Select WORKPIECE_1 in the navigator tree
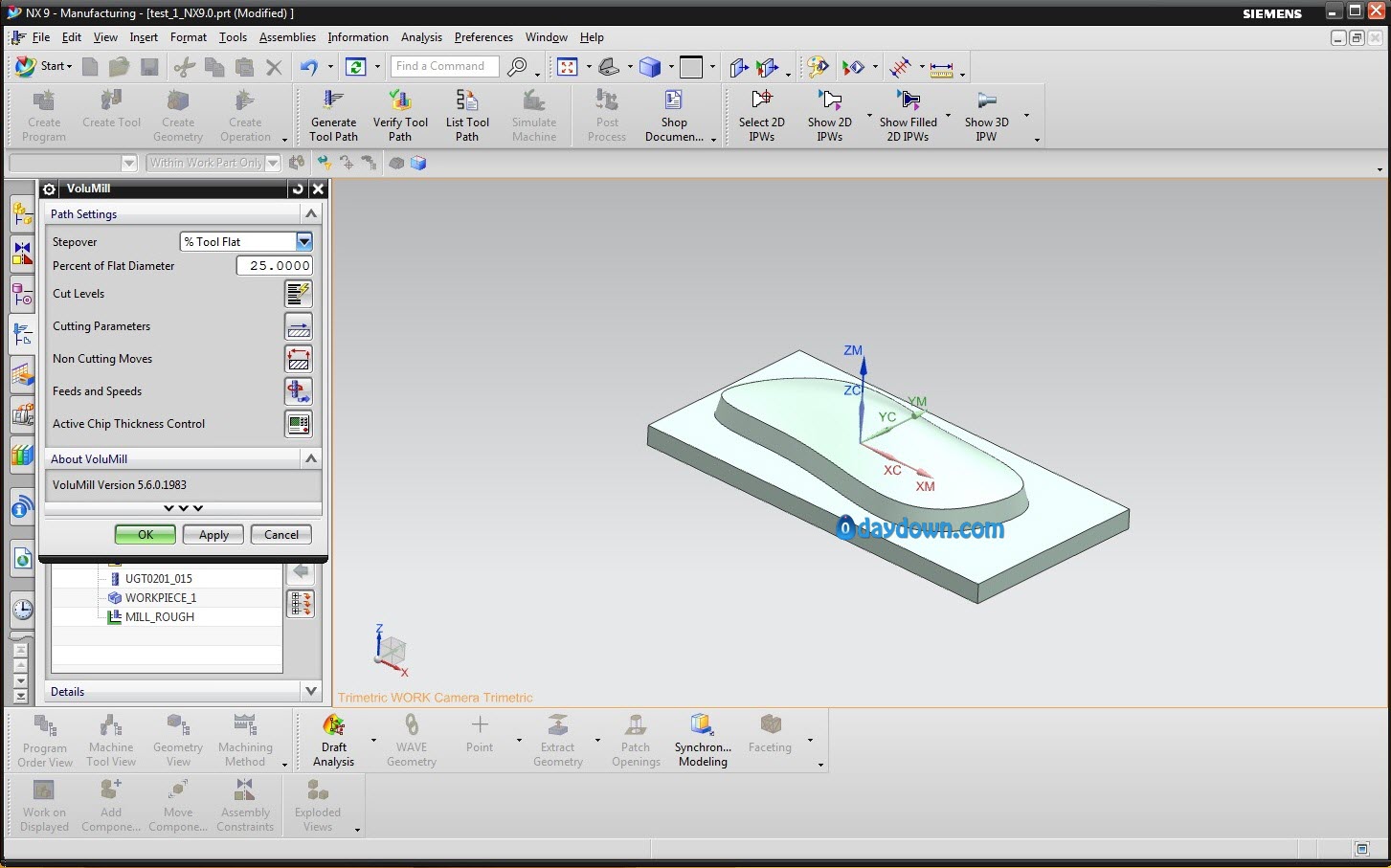Screen dimensions: 1391x868 pos(161,598)
